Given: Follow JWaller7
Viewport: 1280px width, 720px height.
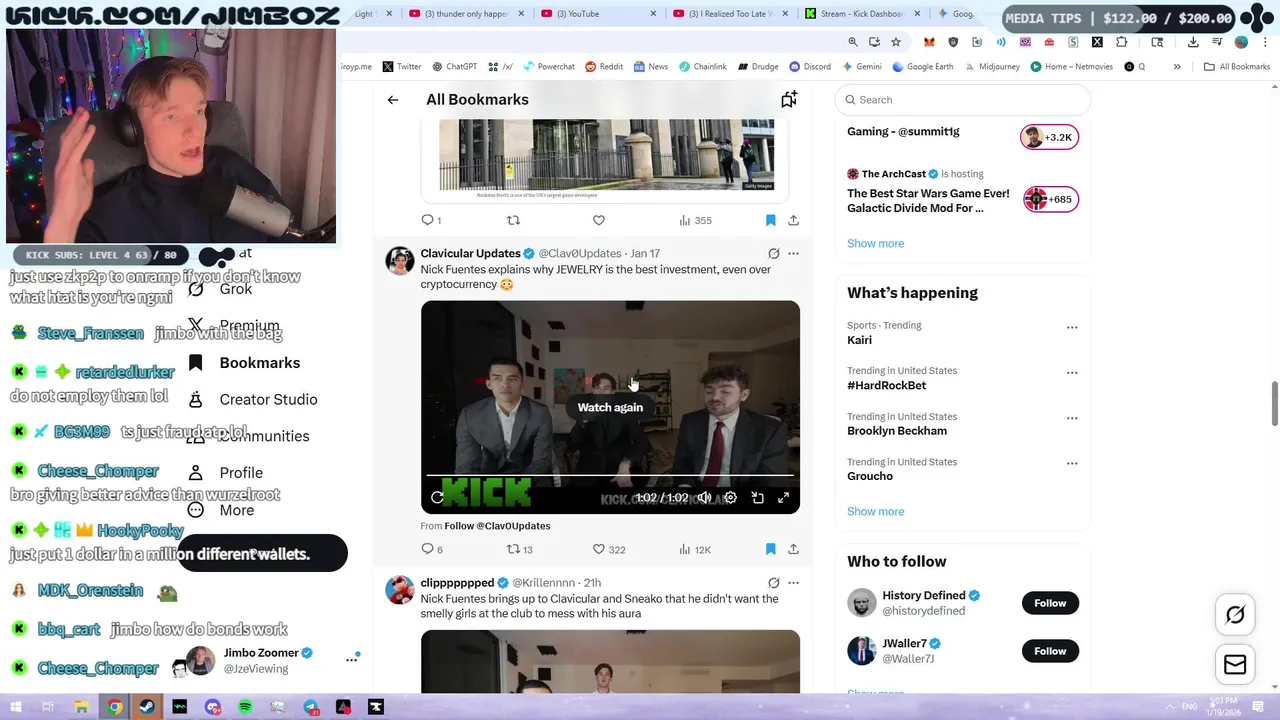Looking at the screenshot, I should (1050, 651).
